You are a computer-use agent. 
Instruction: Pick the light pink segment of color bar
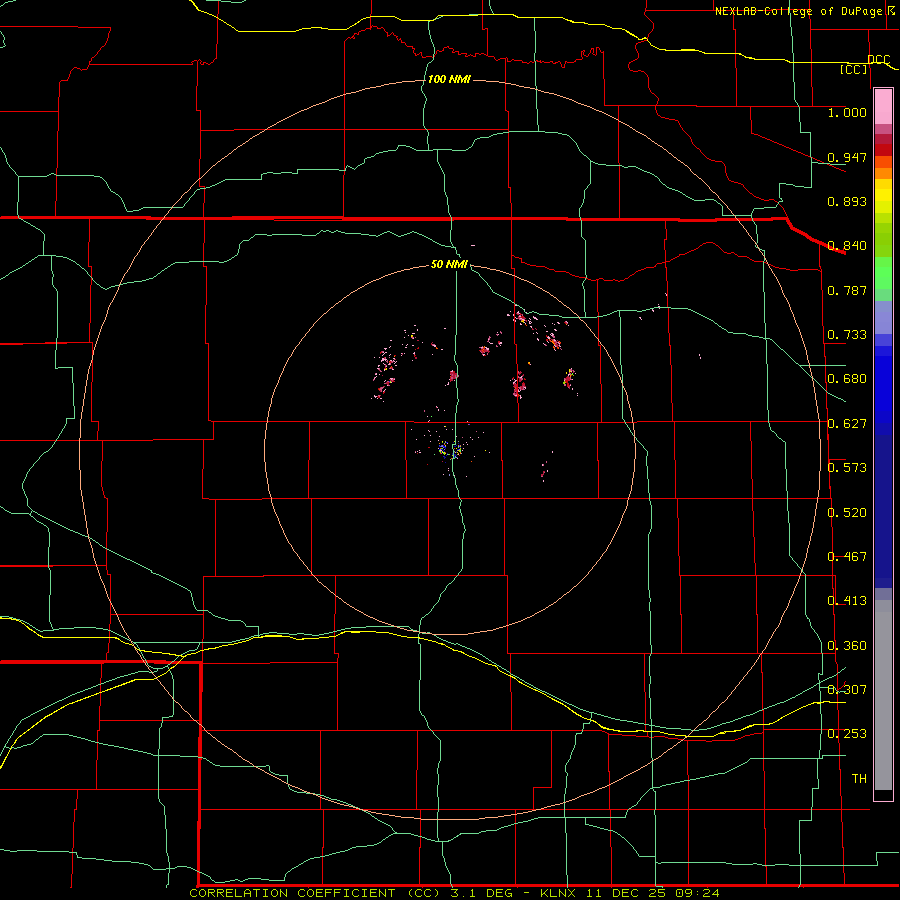(883, 107)
